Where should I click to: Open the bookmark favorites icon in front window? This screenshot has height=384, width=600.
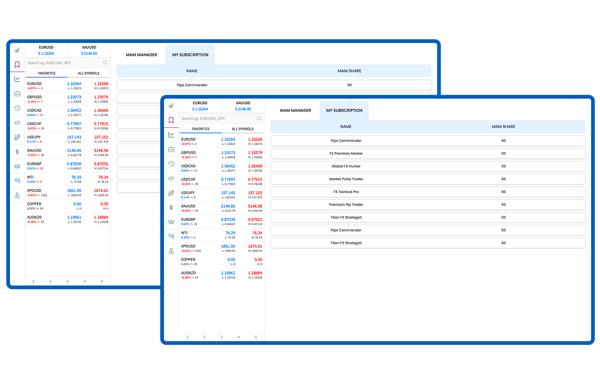pyautogui.click(x=171, y=120)
